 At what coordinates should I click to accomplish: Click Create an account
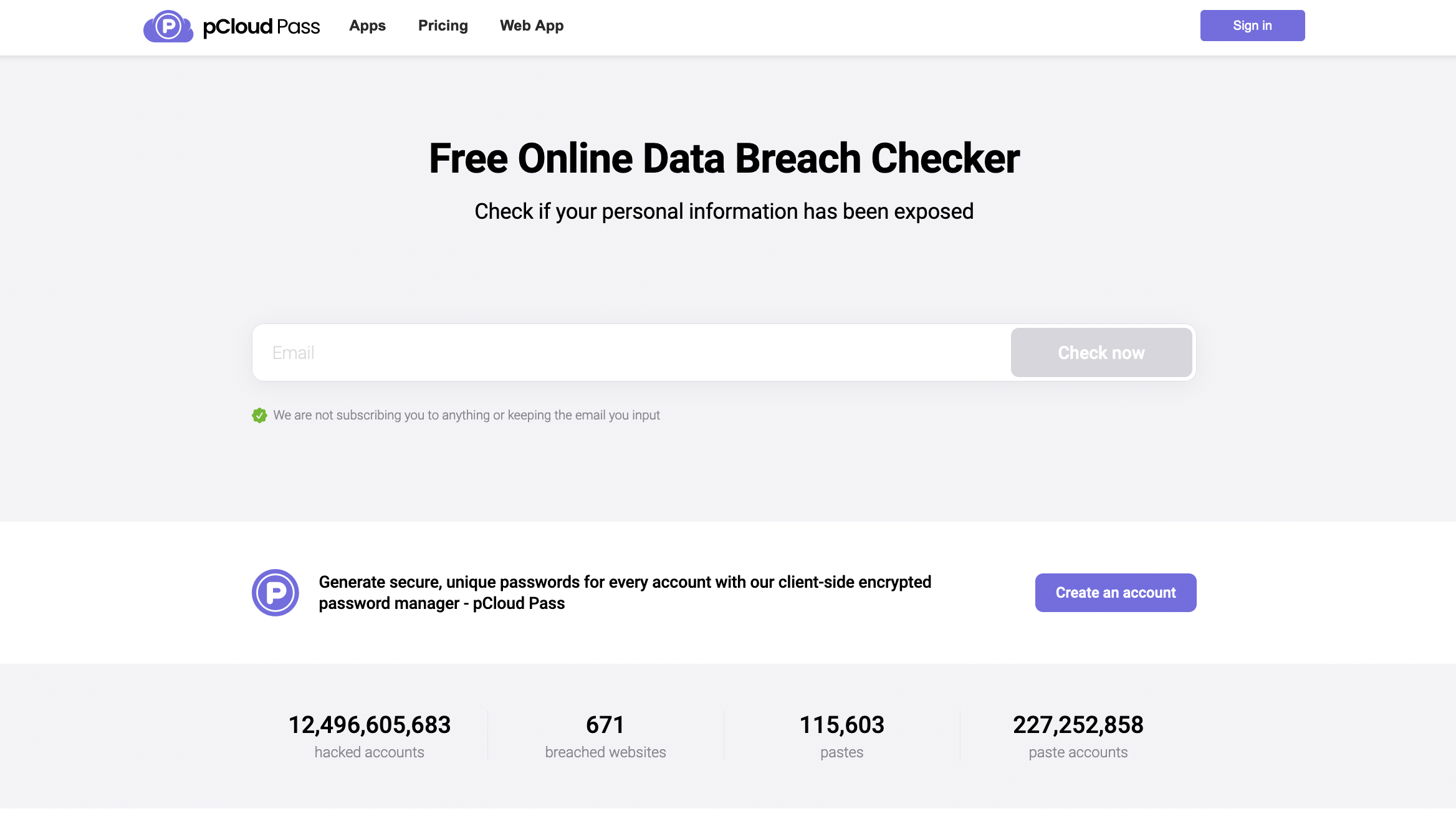coord(1115,592)
